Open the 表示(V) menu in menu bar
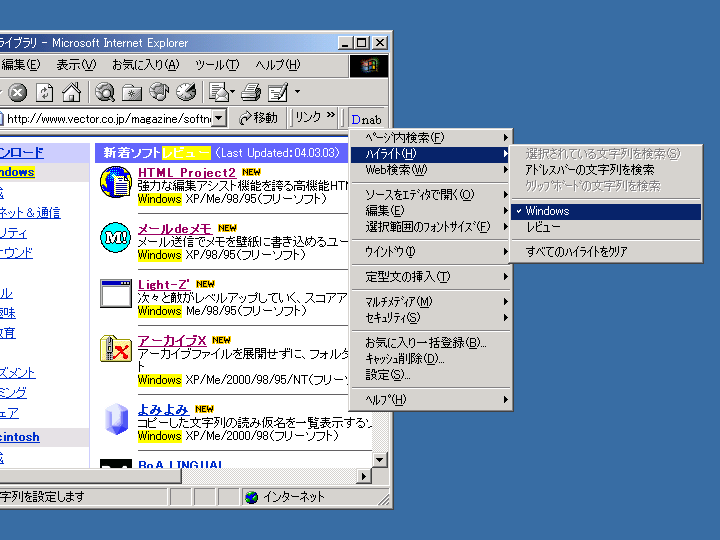Screen dimensions: 720x540 pos(76,65)
